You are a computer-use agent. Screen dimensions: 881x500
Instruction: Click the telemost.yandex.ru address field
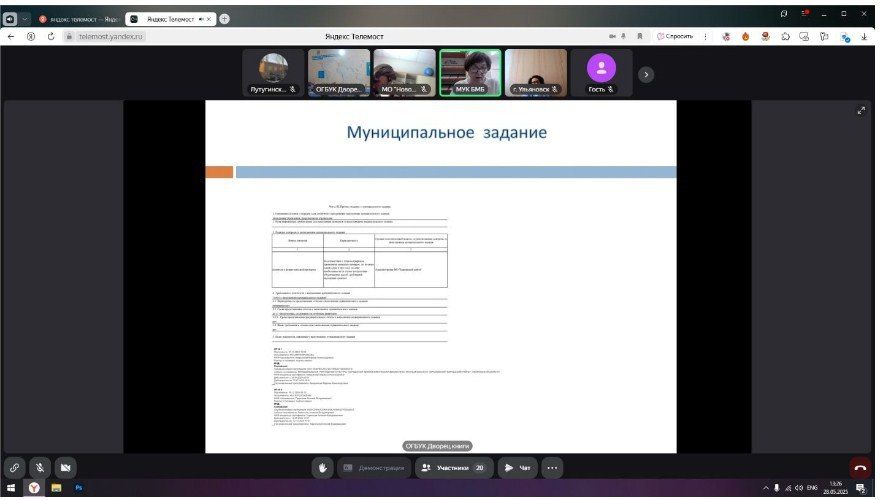tap(111, 37)
